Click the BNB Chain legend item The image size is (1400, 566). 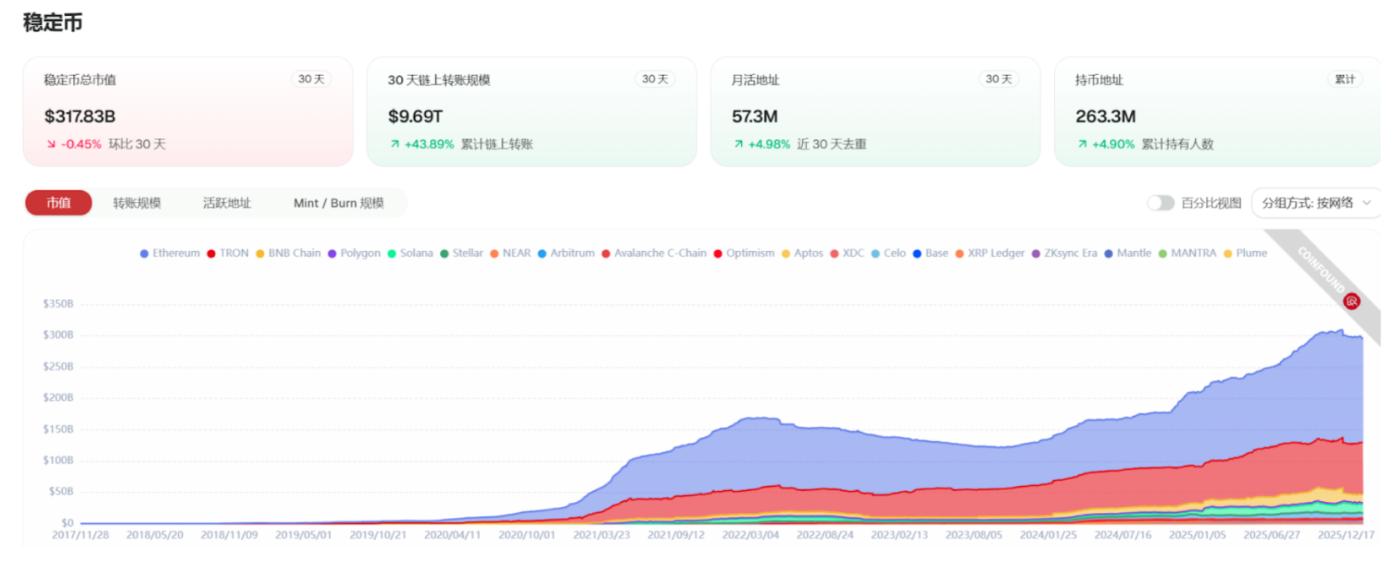tap(288, 254)
